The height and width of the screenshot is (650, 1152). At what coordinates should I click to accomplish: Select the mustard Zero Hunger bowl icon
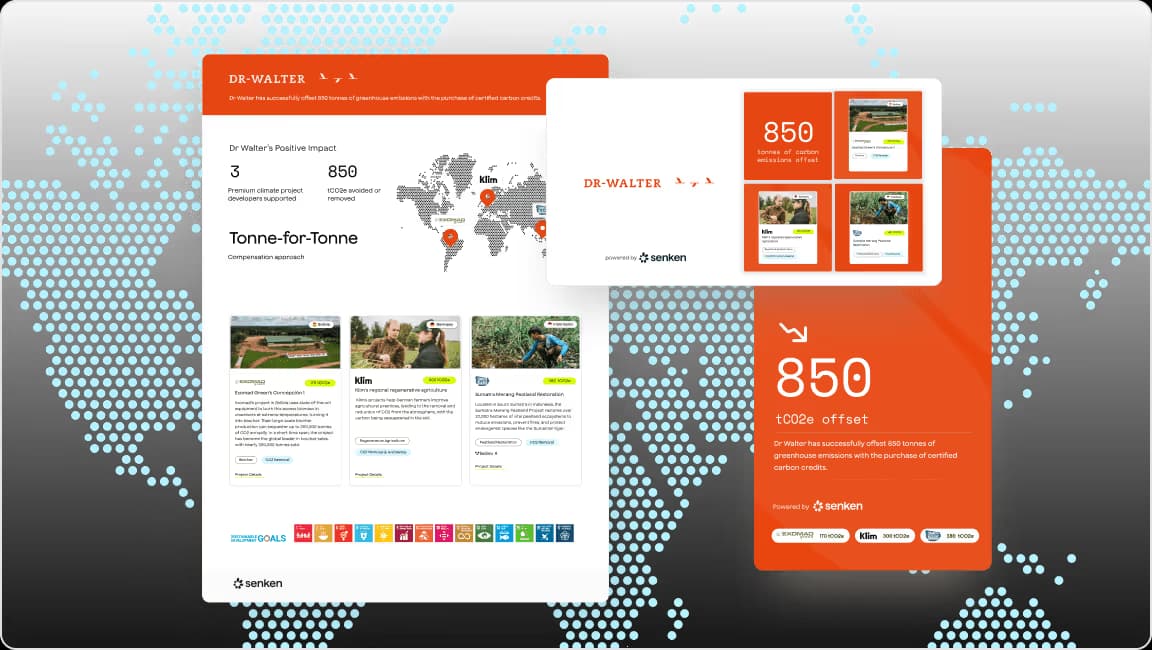coord(323,533)
